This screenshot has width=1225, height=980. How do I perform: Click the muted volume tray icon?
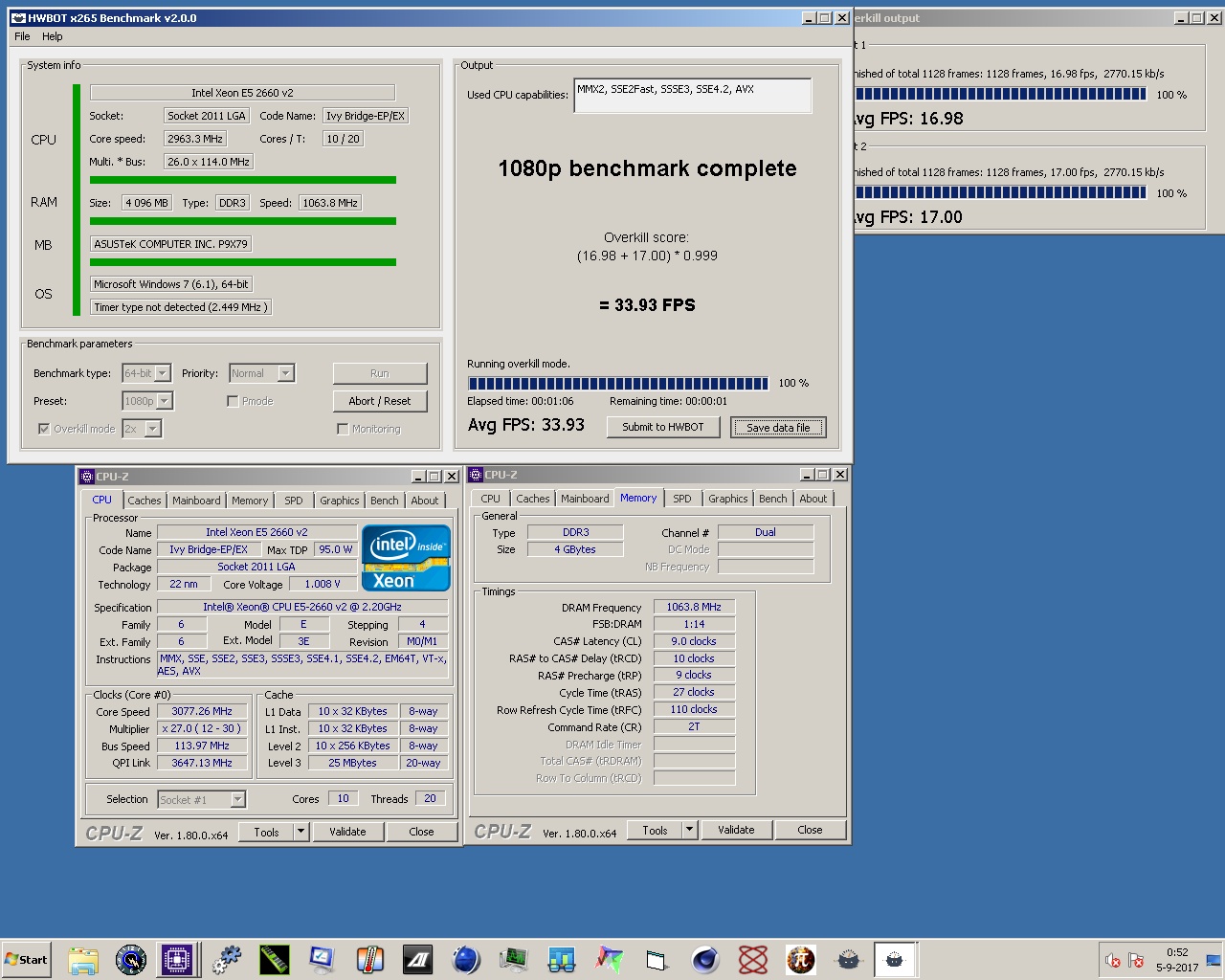1112,960
